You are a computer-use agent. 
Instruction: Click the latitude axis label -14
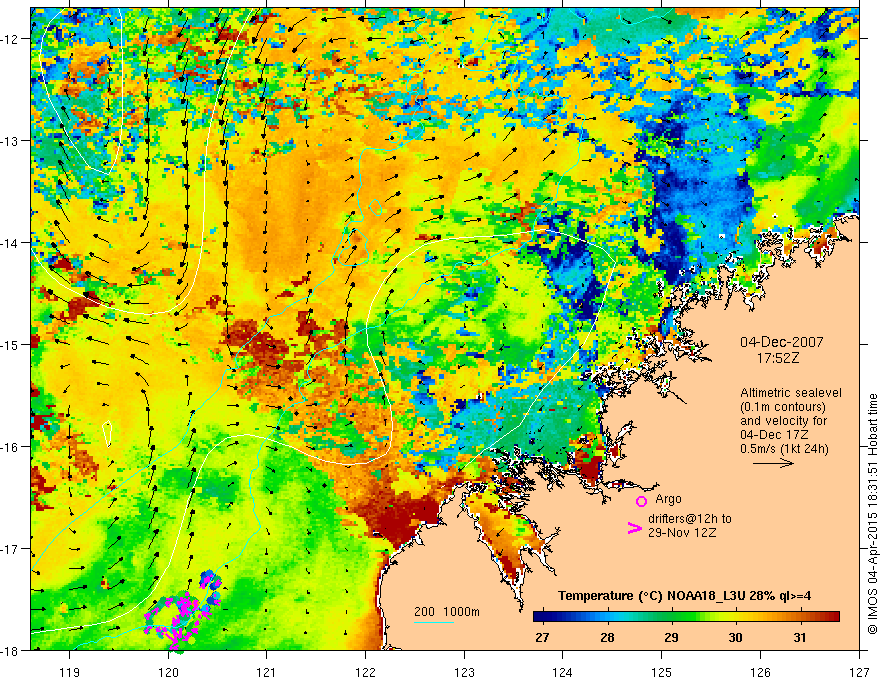pos(10,243)
